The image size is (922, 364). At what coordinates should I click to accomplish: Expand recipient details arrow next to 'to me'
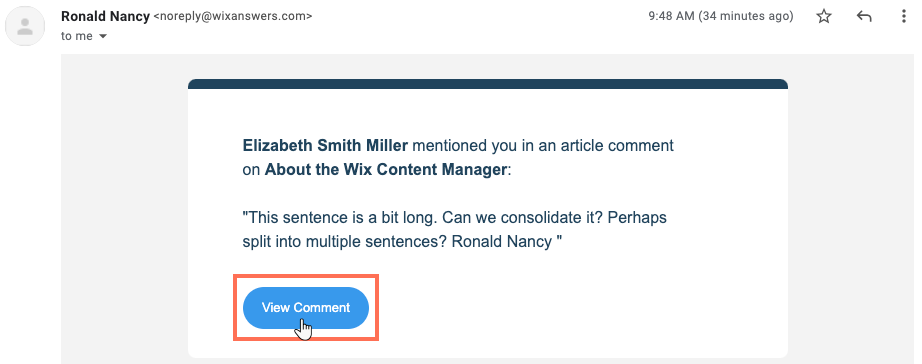(x=103, y=36)
